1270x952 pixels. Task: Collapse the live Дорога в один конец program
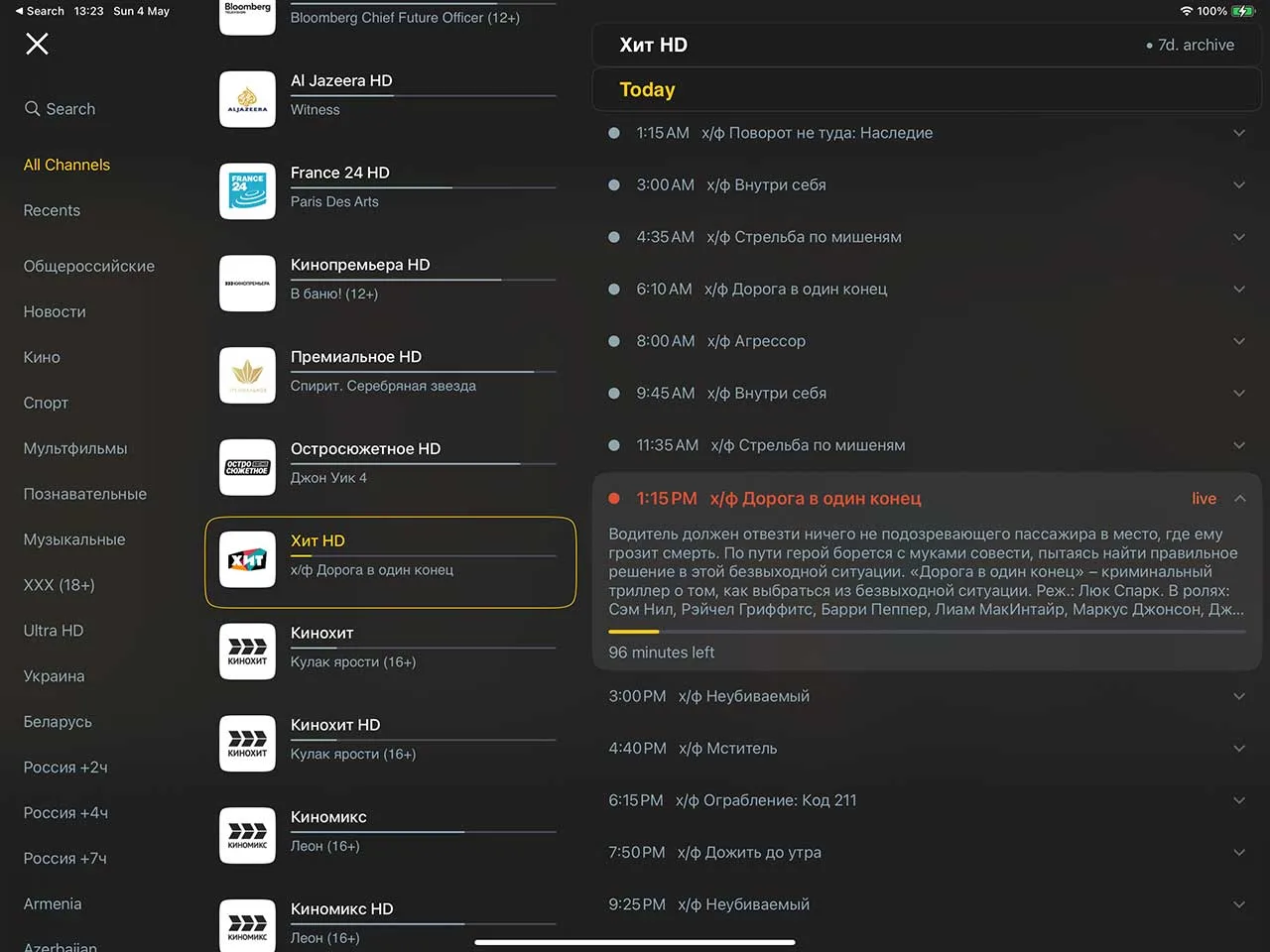pyautogui.click(x=1239, y=498)
